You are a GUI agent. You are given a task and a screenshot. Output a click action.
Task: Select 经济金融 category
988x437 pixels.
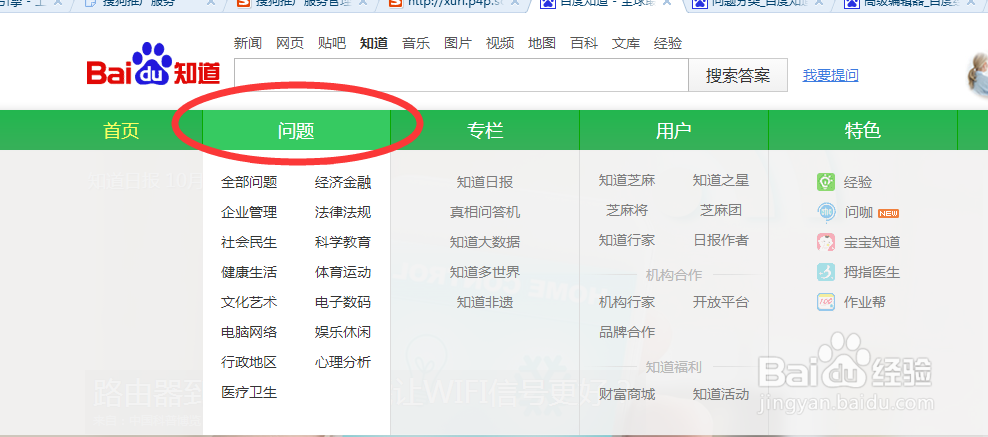[343, 183]
